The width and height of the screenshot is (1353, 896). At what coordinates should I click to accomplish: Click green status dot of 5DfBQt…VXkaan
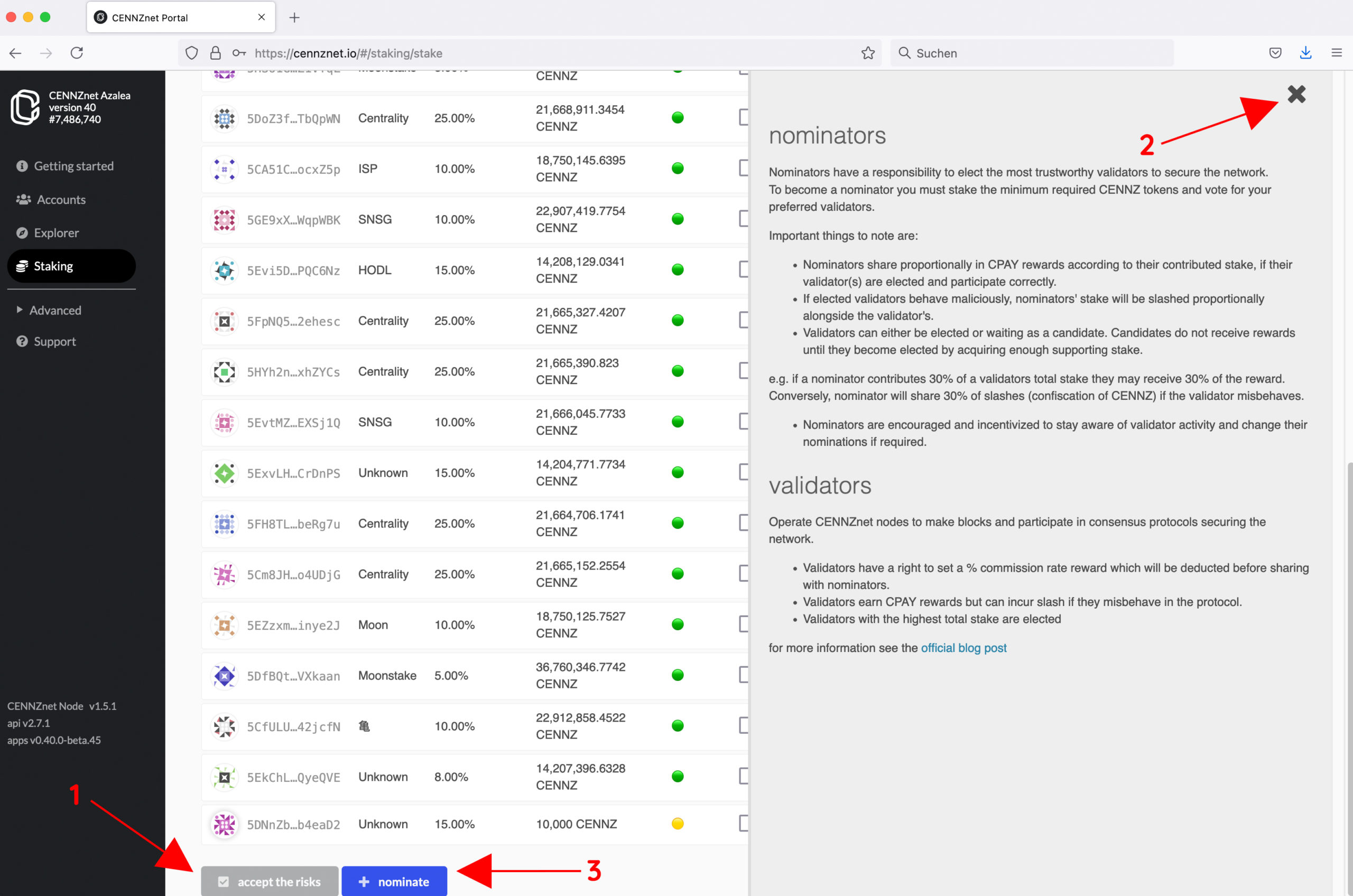point(678,675)
